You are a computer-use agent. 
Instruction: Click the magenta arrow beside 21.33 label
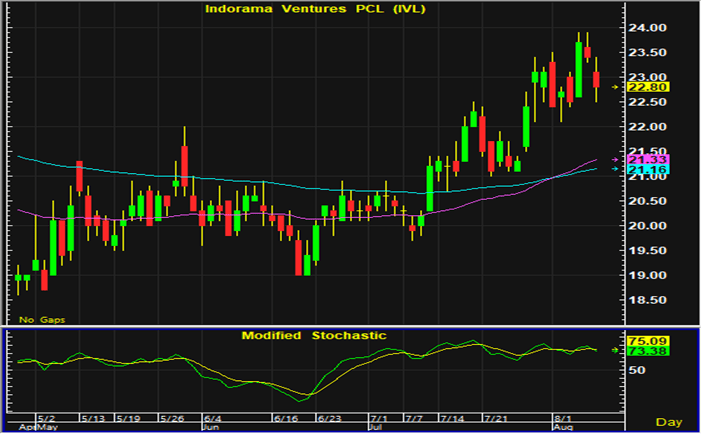click(x=615, y=160)
